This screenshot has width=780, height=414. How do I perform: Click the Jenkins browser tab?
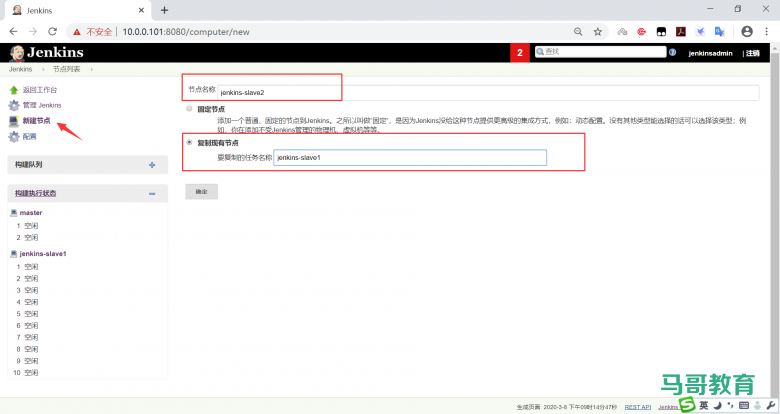[80, 10]
